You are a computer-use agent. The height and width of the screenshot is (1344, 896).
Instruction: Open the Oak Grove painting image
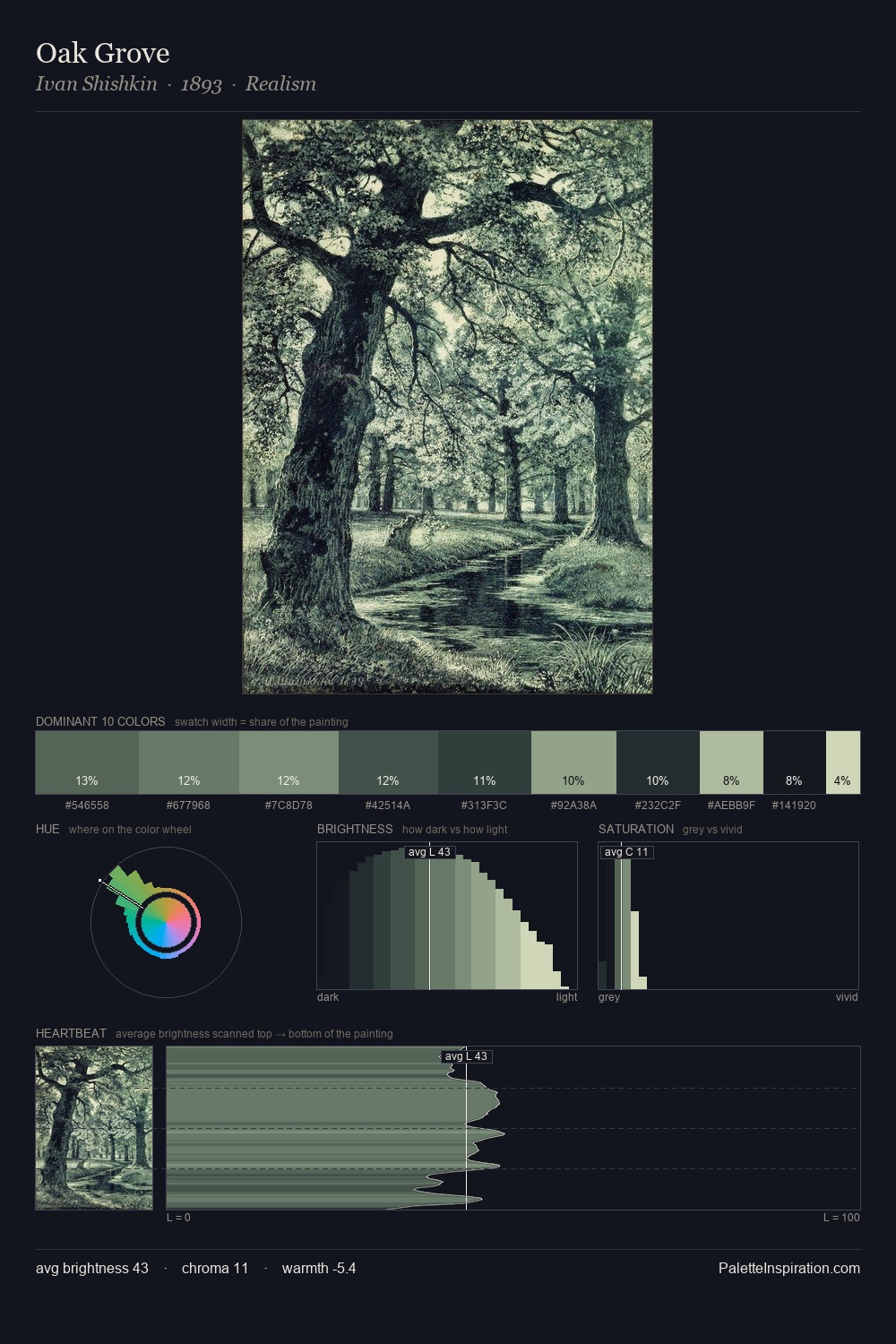click(447, 407)
